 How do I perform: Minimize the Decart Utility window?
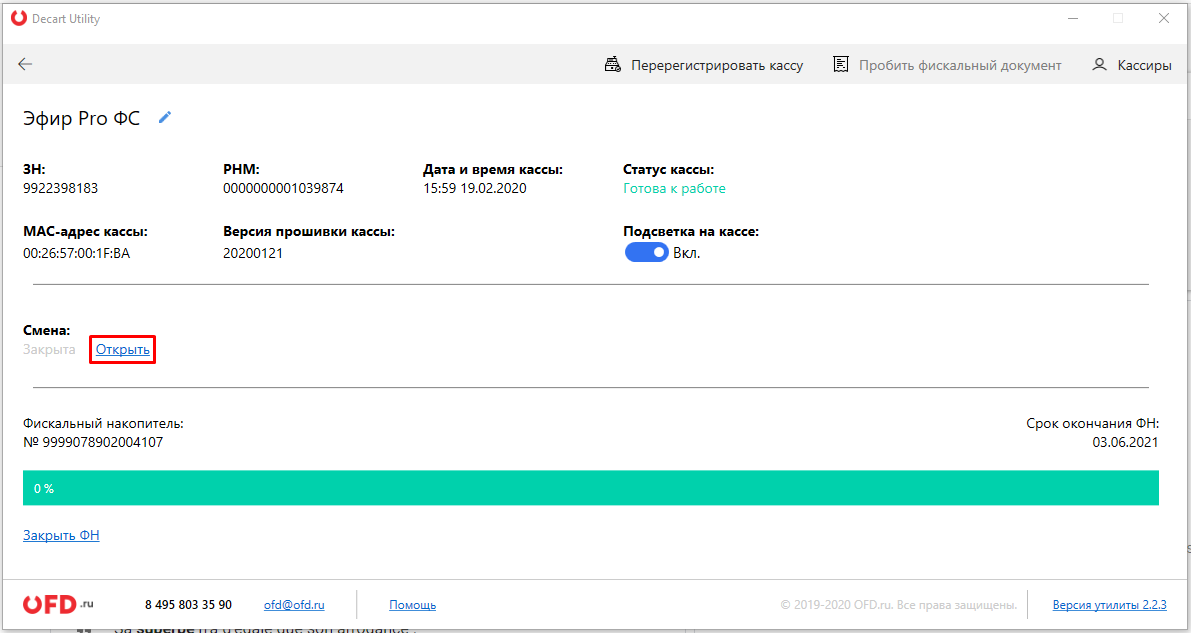[1073, 18]
